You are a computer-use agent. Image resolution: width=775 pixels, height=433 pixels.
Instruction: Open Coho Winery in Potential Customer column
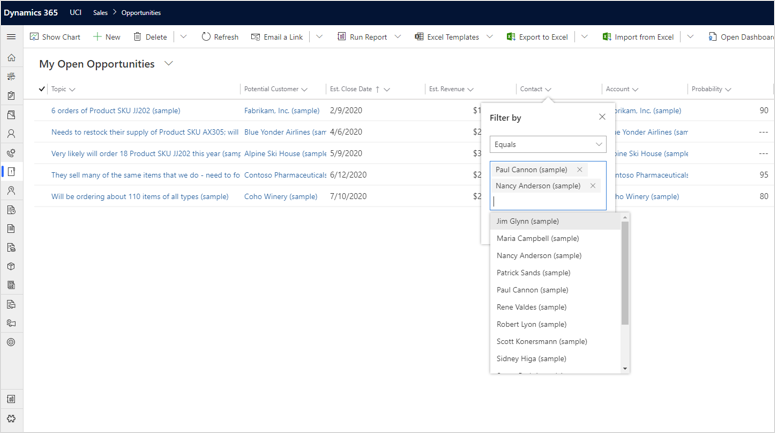(281, 197)
